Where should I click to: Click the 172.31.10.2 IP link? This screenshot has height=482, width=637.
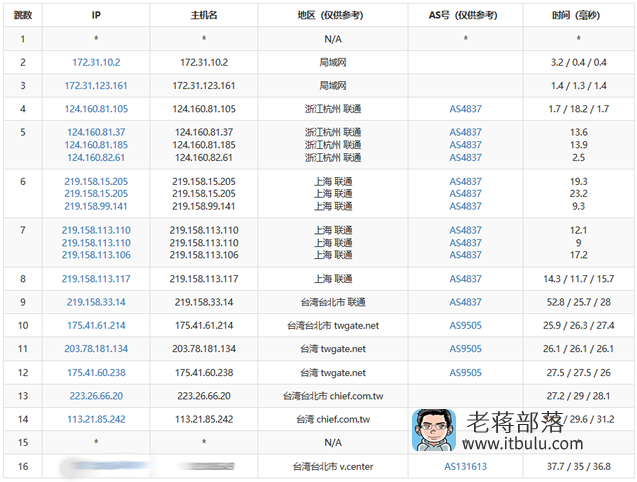96,62
